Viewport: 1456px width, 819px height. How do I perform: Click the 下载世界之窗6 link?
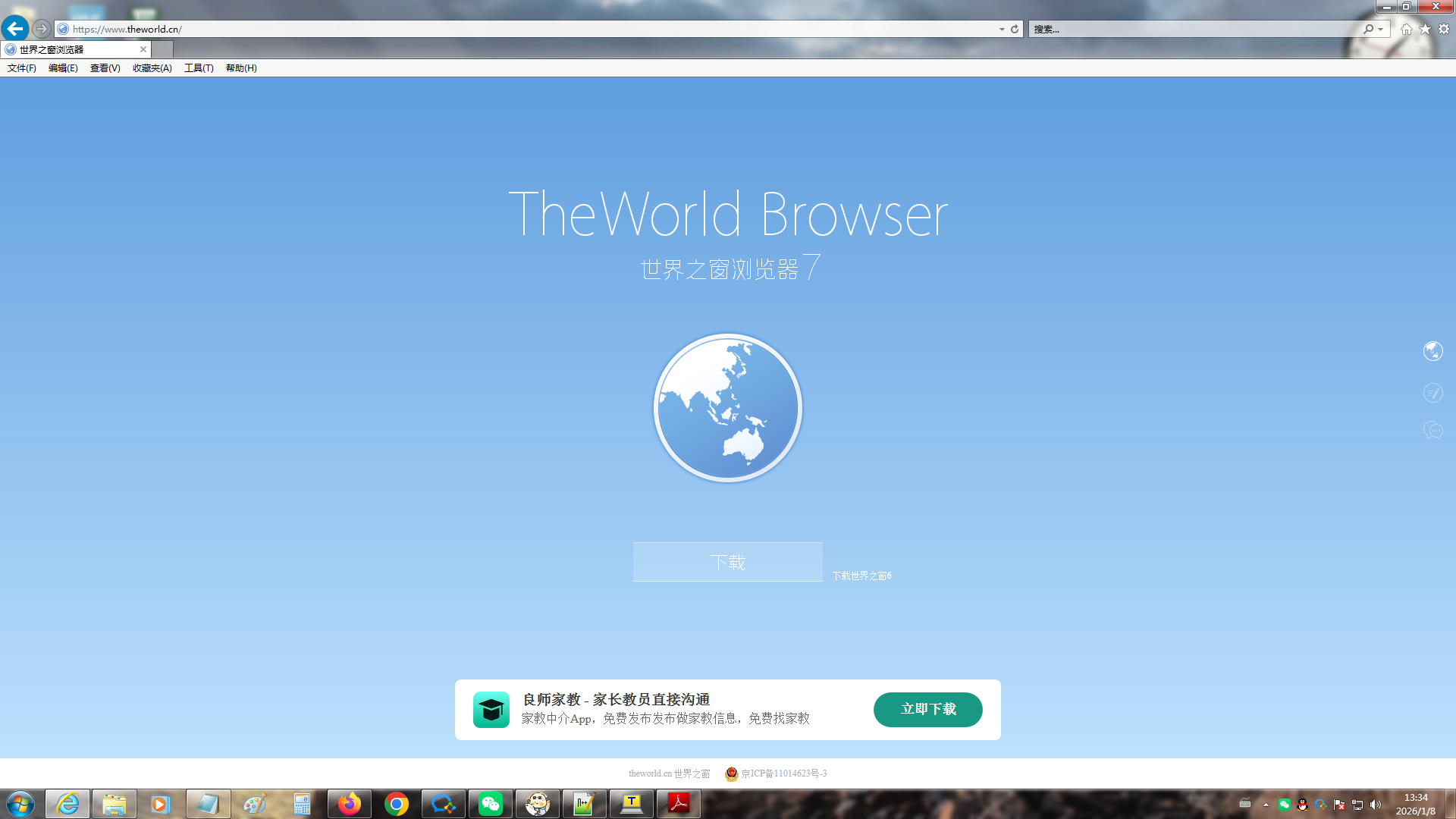coord(861,576)
